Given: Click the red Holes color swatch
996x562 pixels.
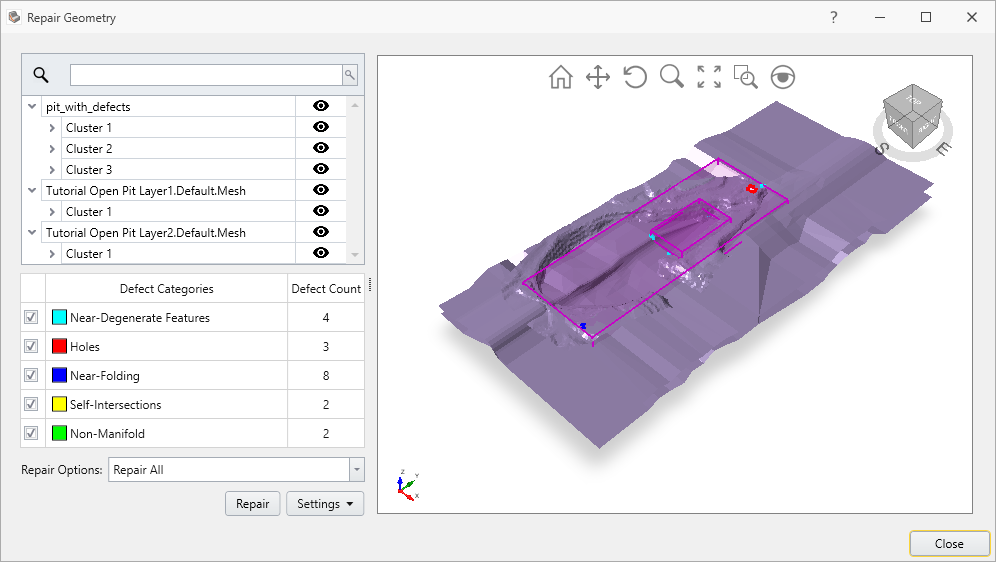Looking at the screenshot, I should pyautogui.click(x=59, y=346).
